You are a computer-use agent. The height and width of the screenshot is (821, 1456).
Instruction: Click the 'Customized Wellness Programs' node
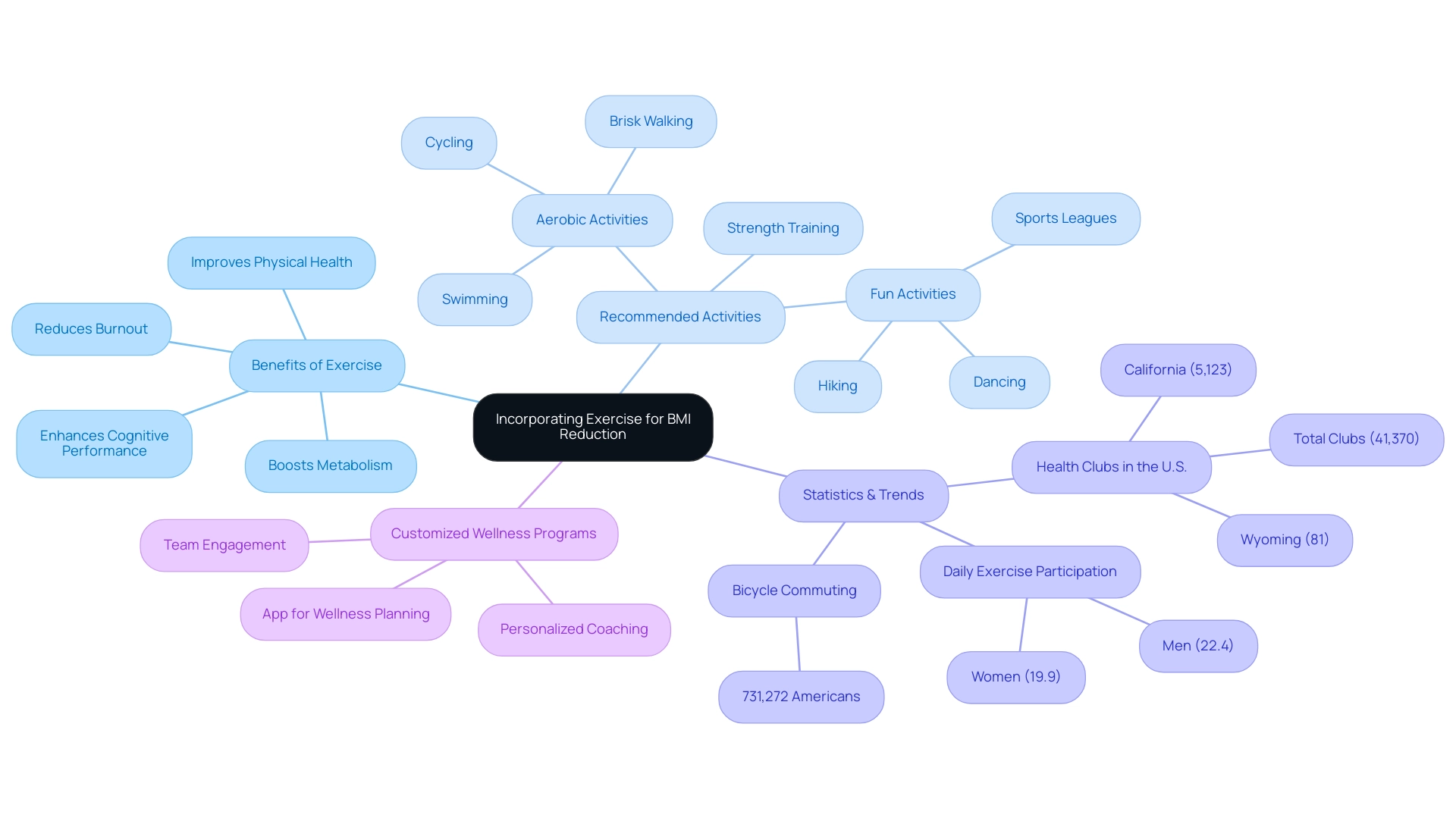(x=494, y=532)
